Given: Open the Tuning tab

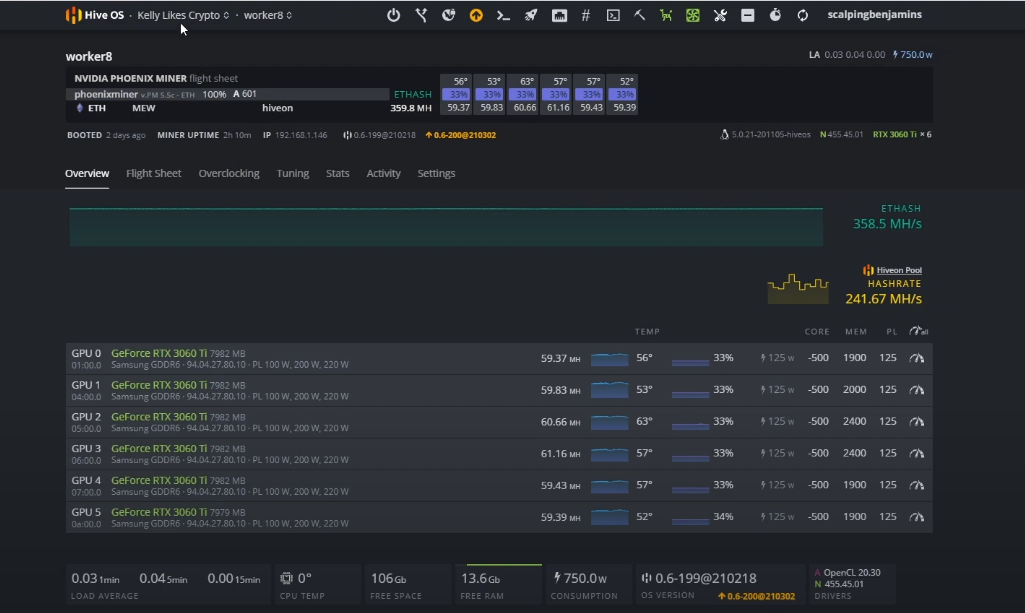Looking at the screenshot, I should click(292, 173).
